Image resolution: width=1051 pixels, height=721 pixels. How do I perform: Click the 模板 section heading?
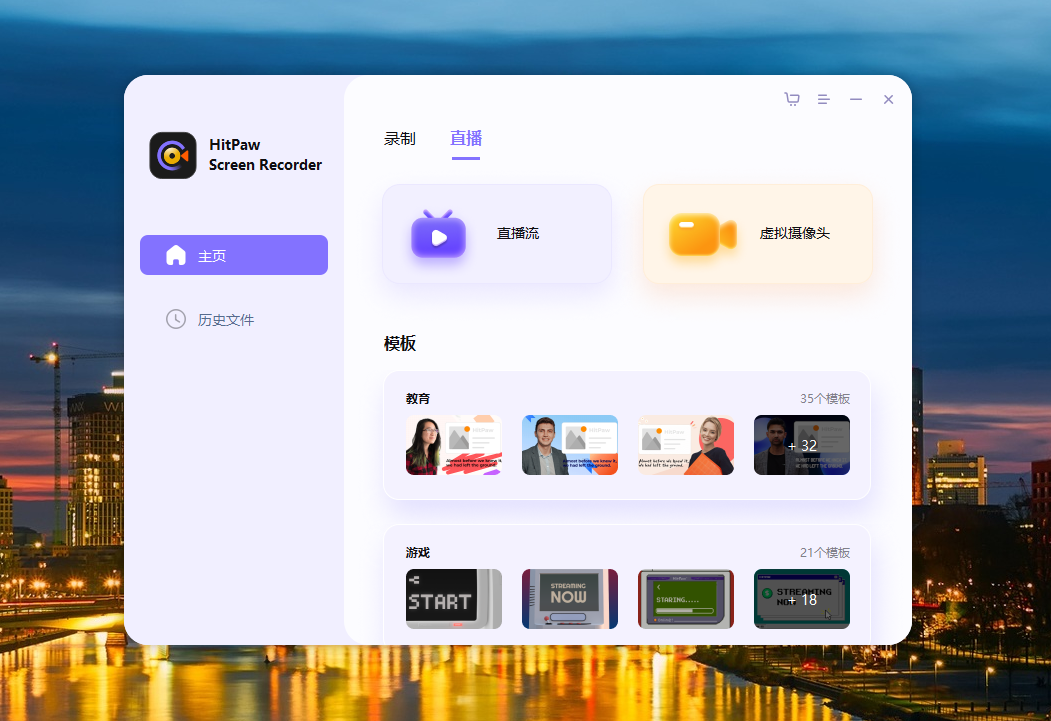tap(399, 344)
